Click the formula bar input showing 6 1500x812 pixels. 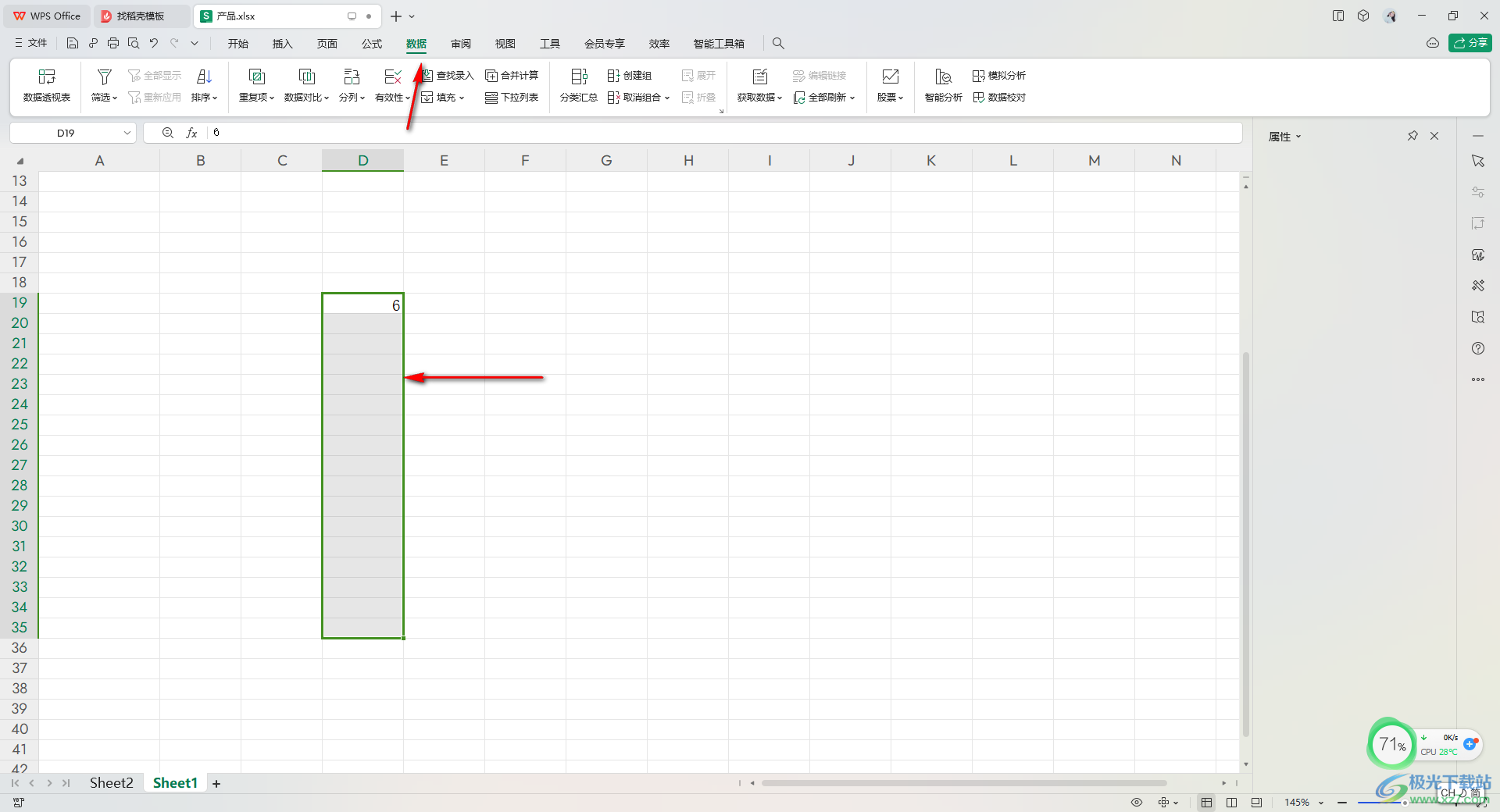click(x=723, y=133)
